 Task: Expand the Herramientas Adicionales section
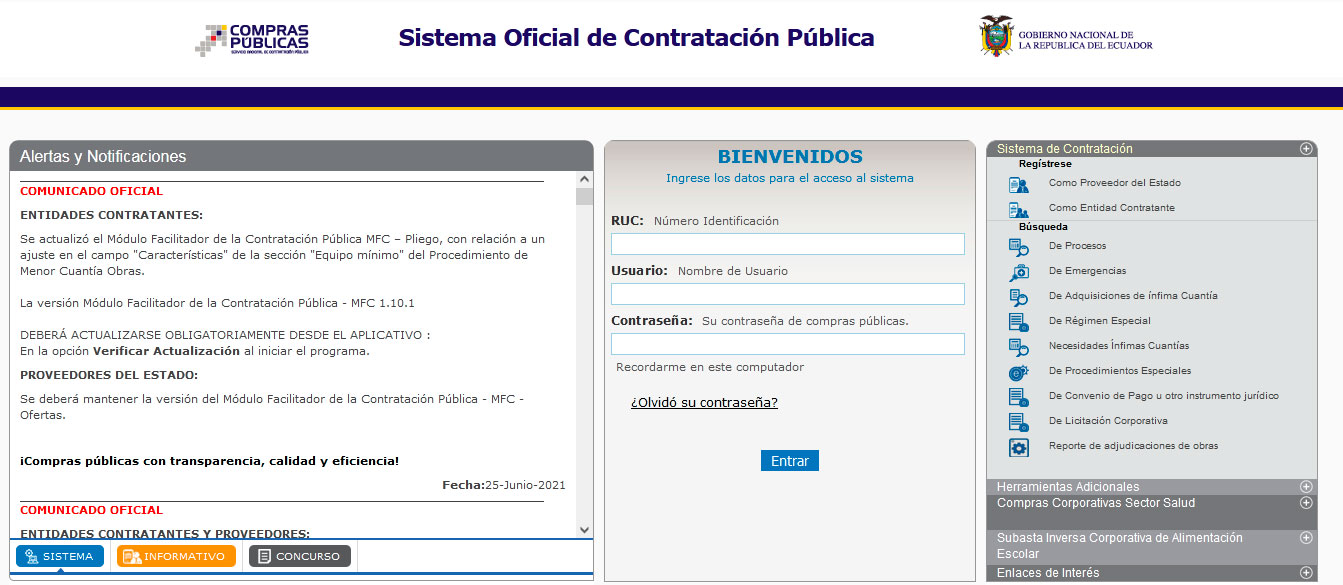1305,487
